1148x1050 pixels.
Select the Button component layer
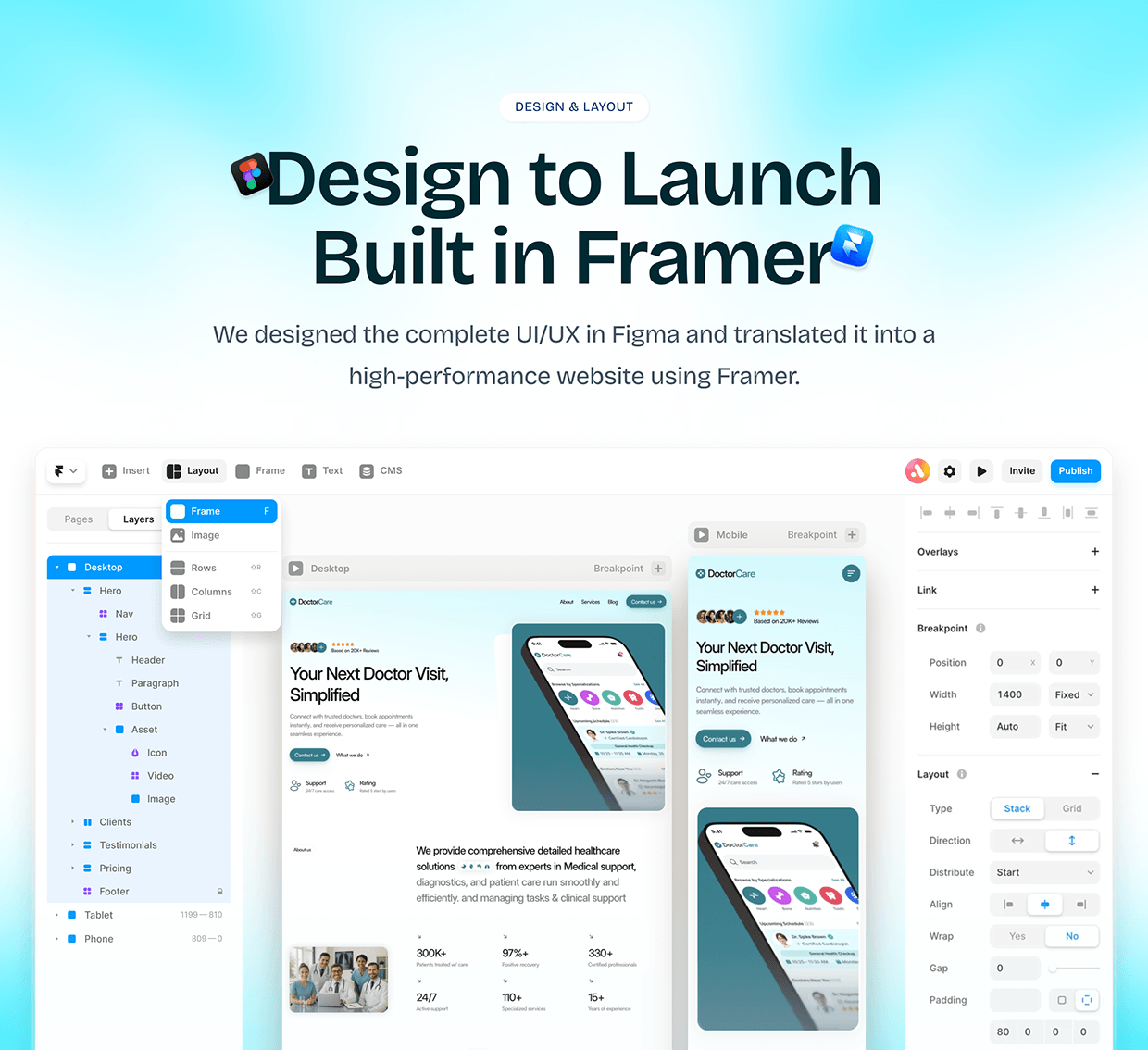pyautogui.click(x=138, y=706)
